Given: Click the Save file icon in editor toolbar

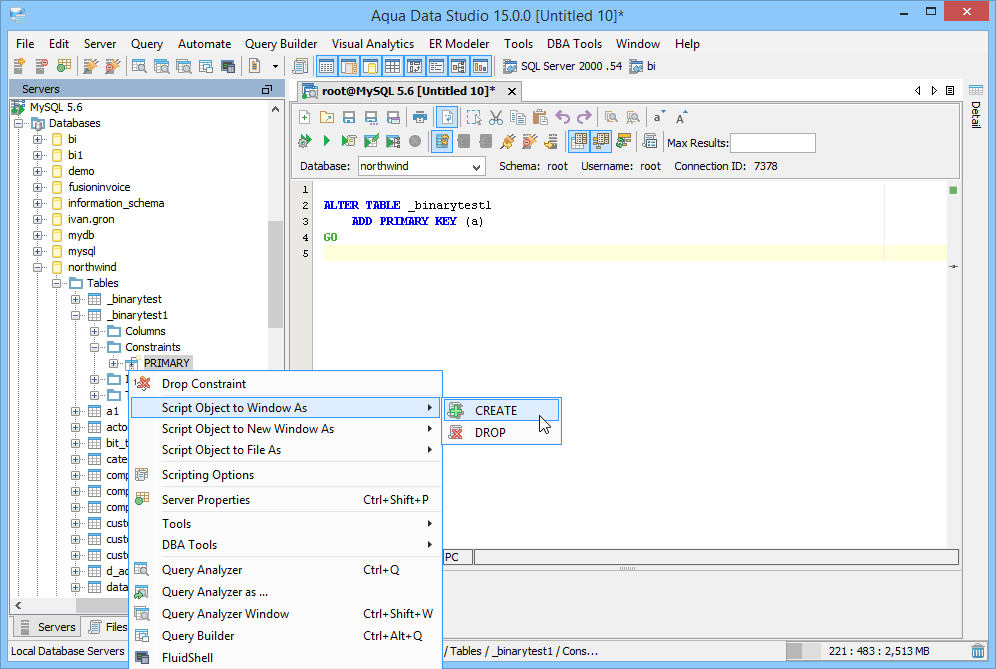Looking at the screenshot, I should click(x=349, y=118).
